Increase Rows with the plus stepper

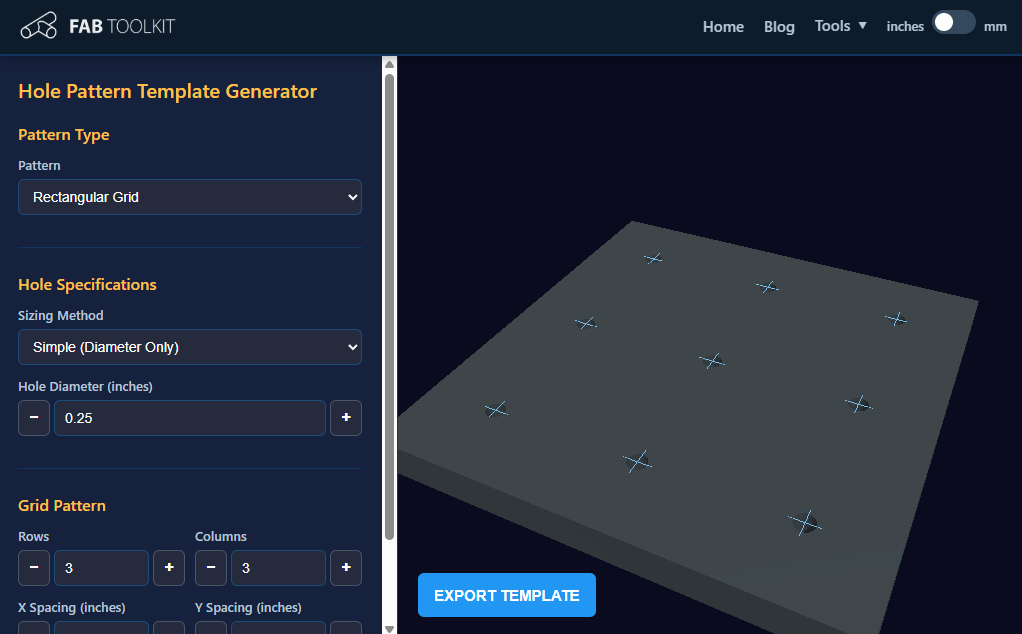(168, 567)
